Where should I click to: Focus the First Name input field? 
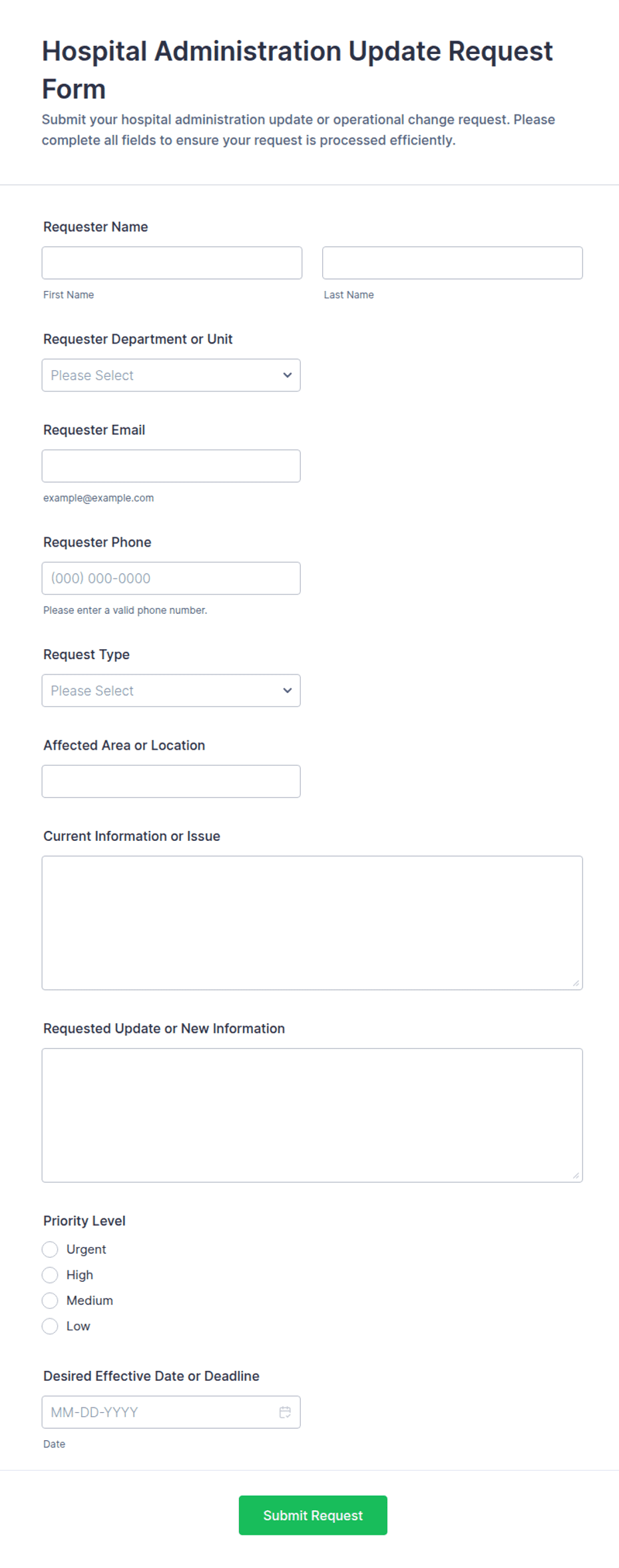(172, 263)
